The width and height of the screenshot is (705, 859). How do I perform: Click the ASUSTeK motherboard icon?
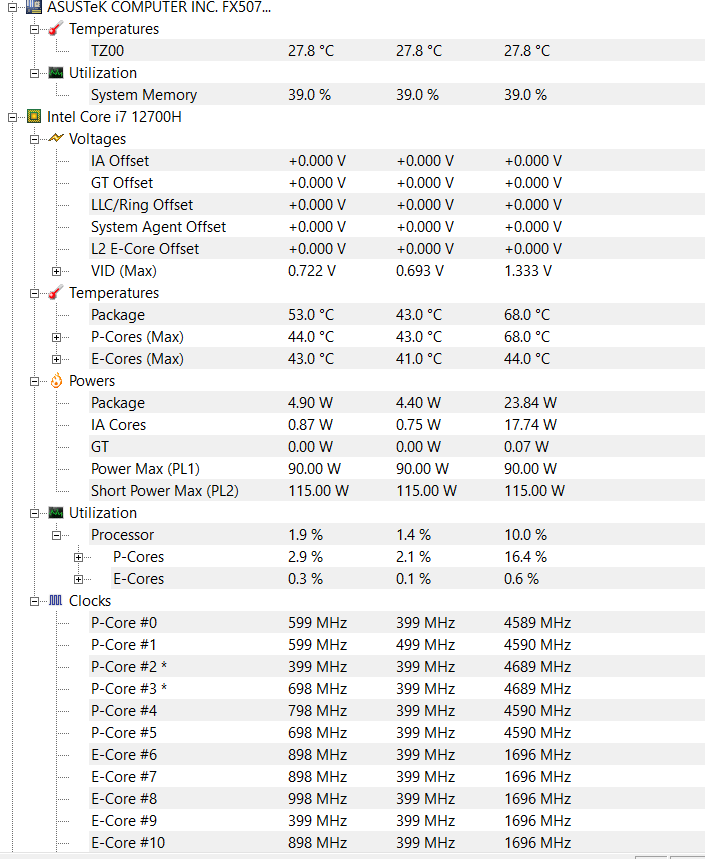coord(34,6)
